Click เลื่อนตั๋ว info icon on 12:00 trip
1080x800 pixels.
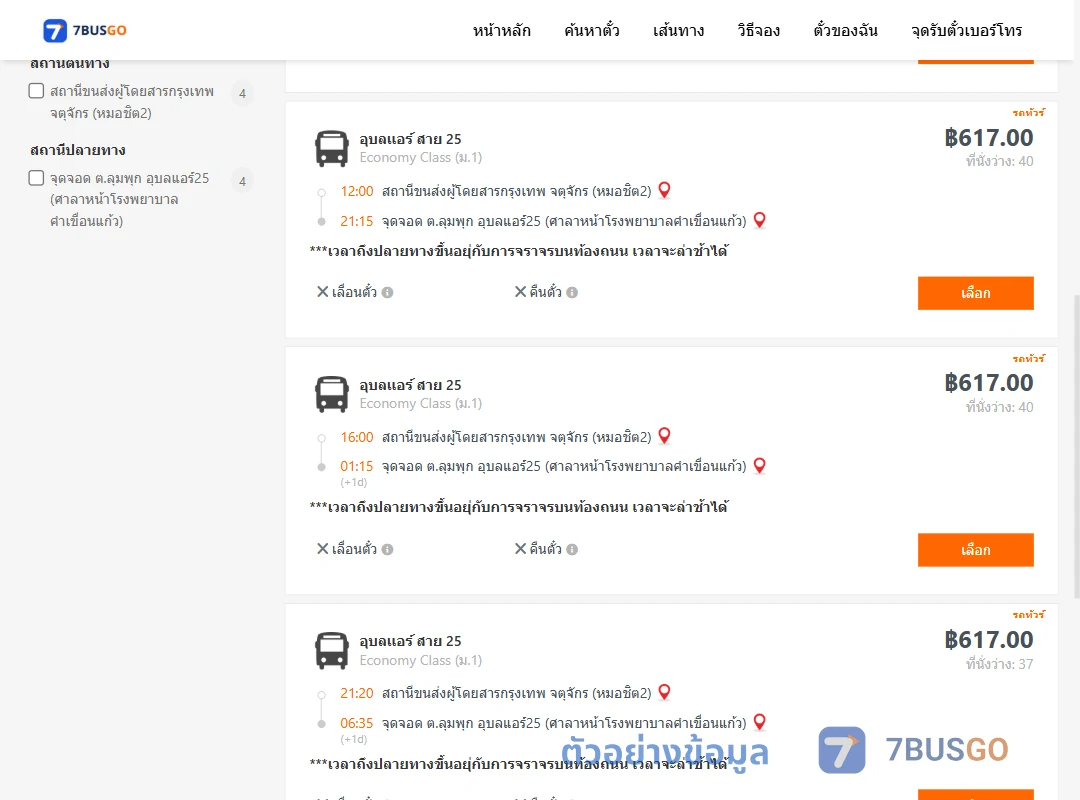[388, 293]
